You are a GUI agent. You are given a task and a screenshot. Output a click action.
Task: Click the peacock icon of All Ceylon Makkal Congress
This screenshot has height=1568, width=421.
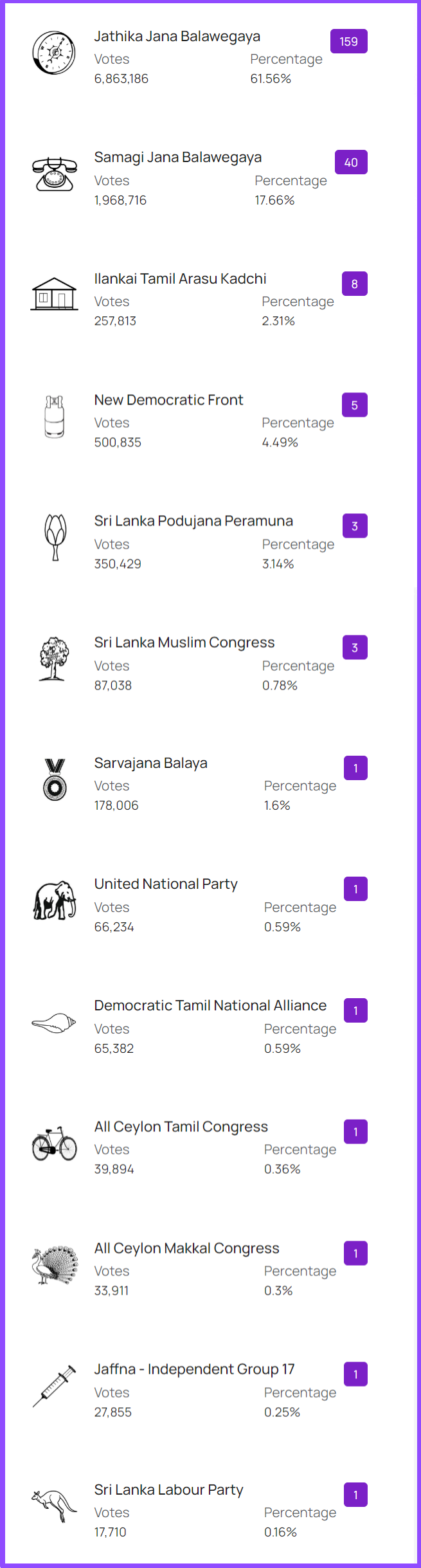click(54, 1264)
